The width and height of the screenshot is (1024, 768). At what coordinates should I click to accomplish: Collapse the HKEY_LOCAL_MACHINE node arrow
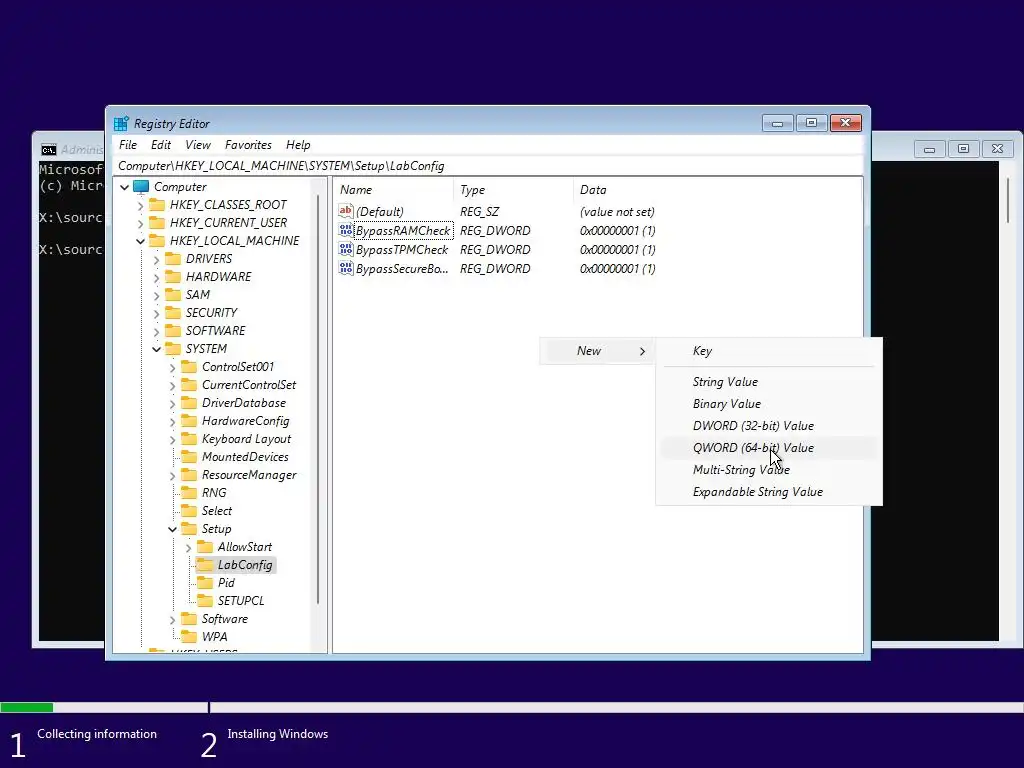pos(140,241)
